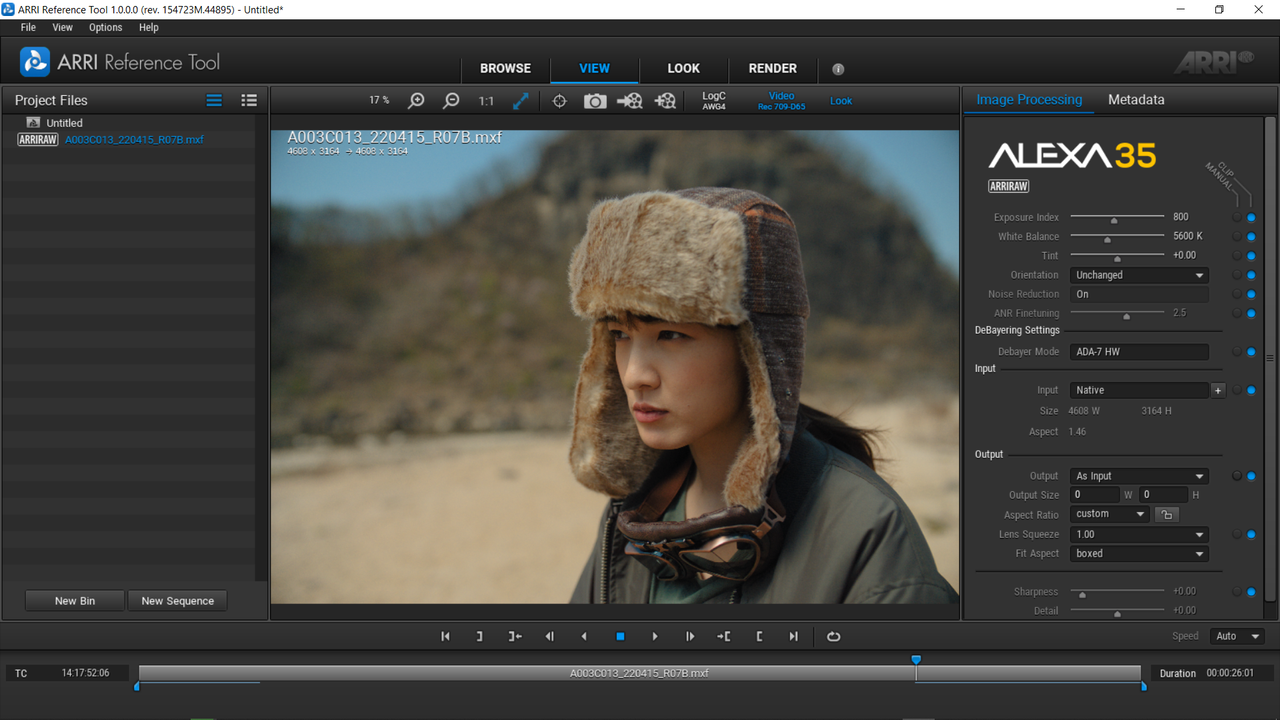Open the Options menu

coord(105,28)
